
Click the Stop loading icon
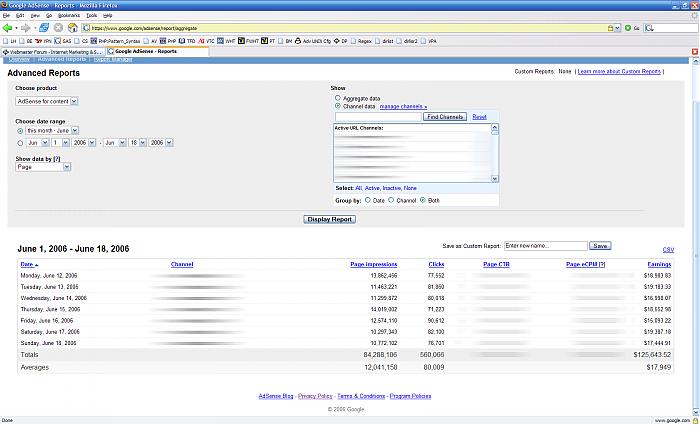point(59,28)
